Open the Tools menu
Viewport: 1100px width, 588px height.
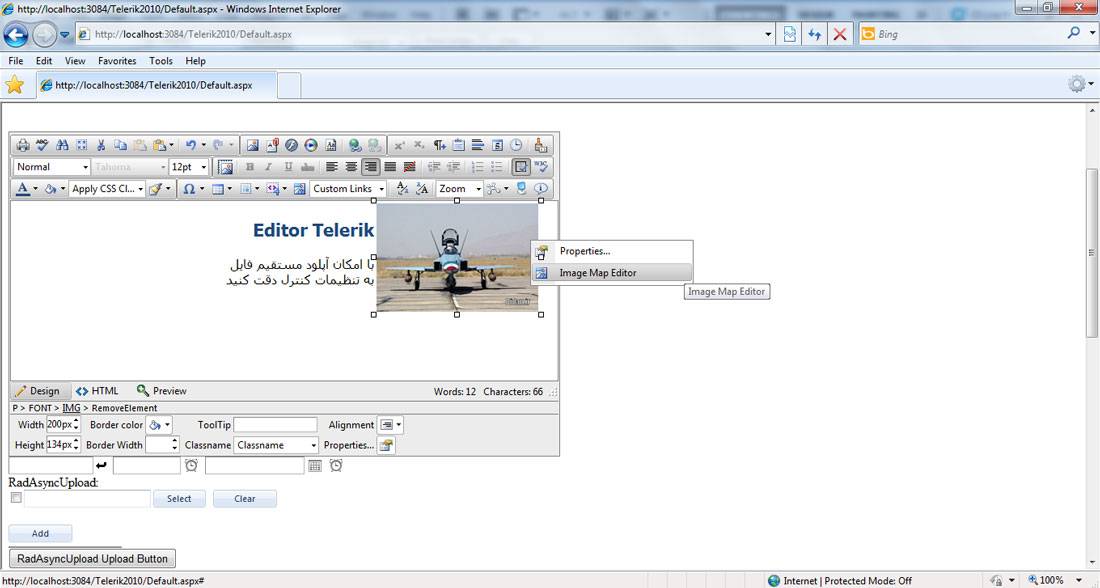pyautogui.click(x=161, y=61)
